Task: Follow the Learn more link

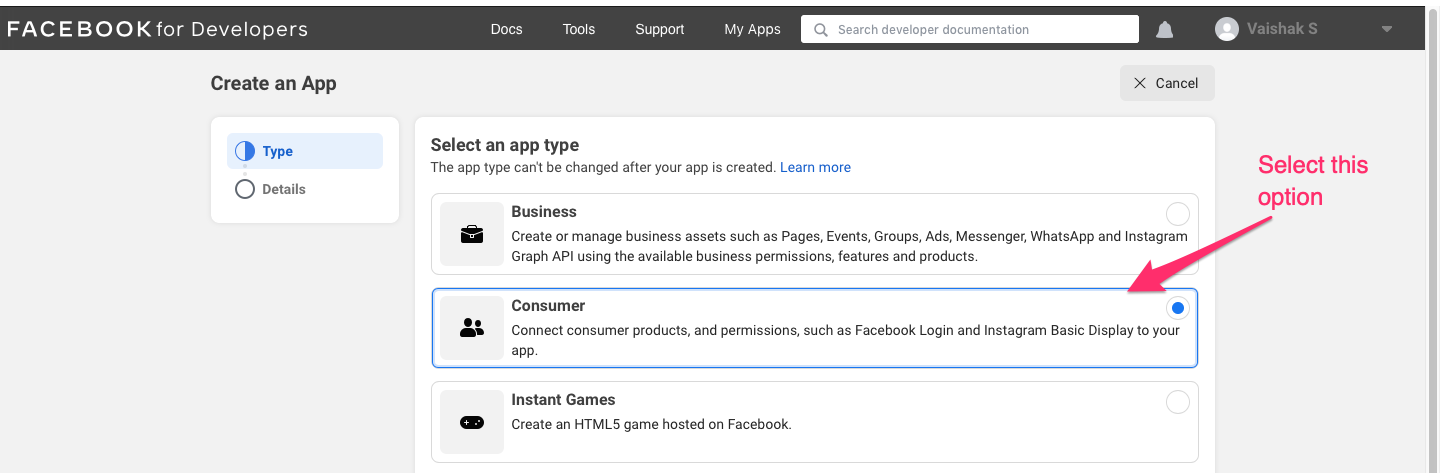Action: point(815,167)
